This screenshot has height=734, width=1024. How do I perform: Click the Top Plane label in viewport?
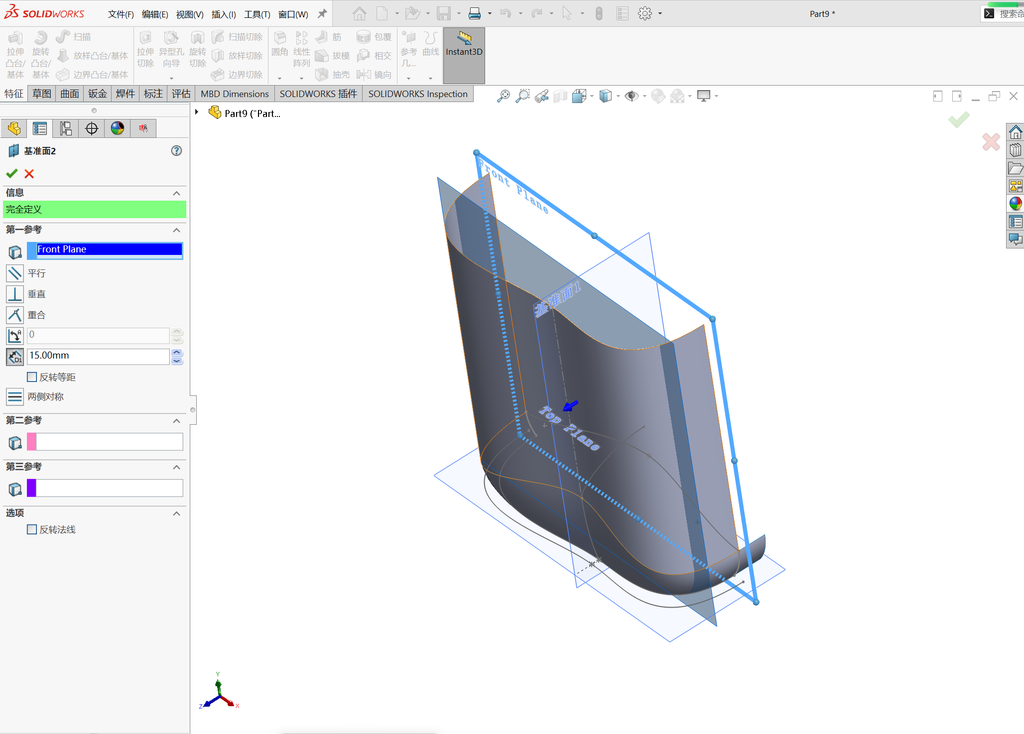[569, 428]
